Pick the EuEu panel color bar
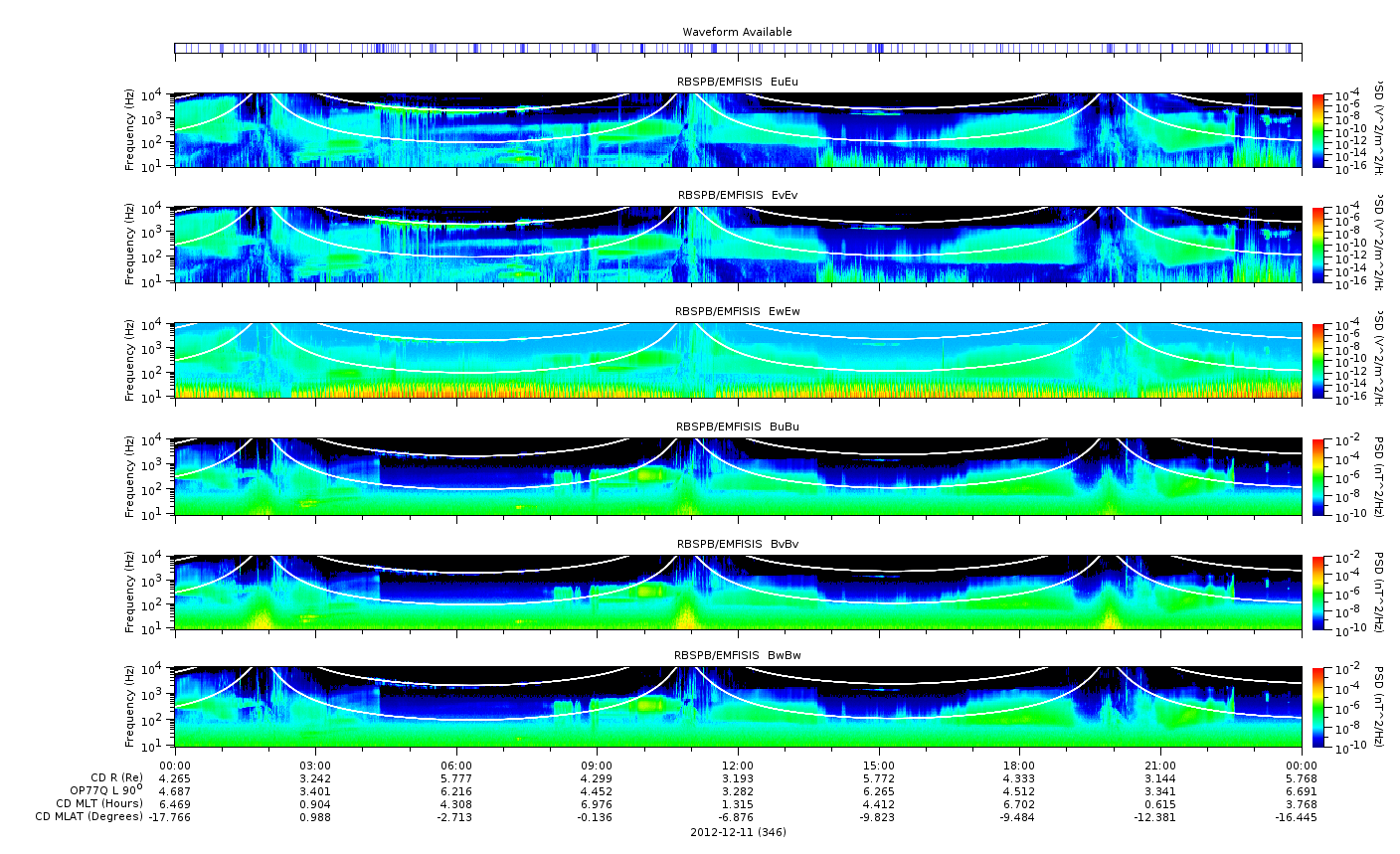Screen dimensions: 1400x854 (1318, 130)
